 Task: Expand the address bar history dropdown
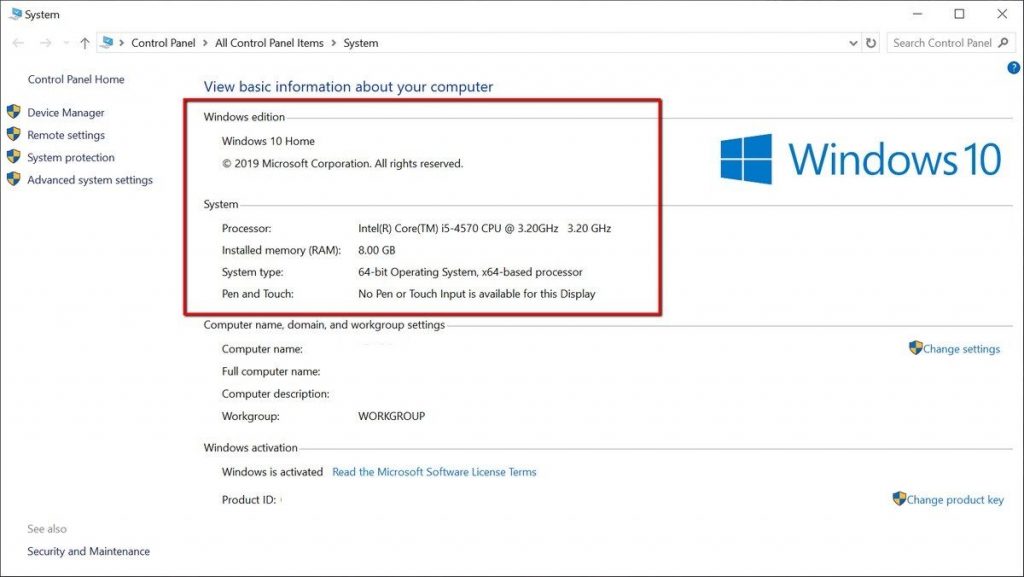click(852, 43)
